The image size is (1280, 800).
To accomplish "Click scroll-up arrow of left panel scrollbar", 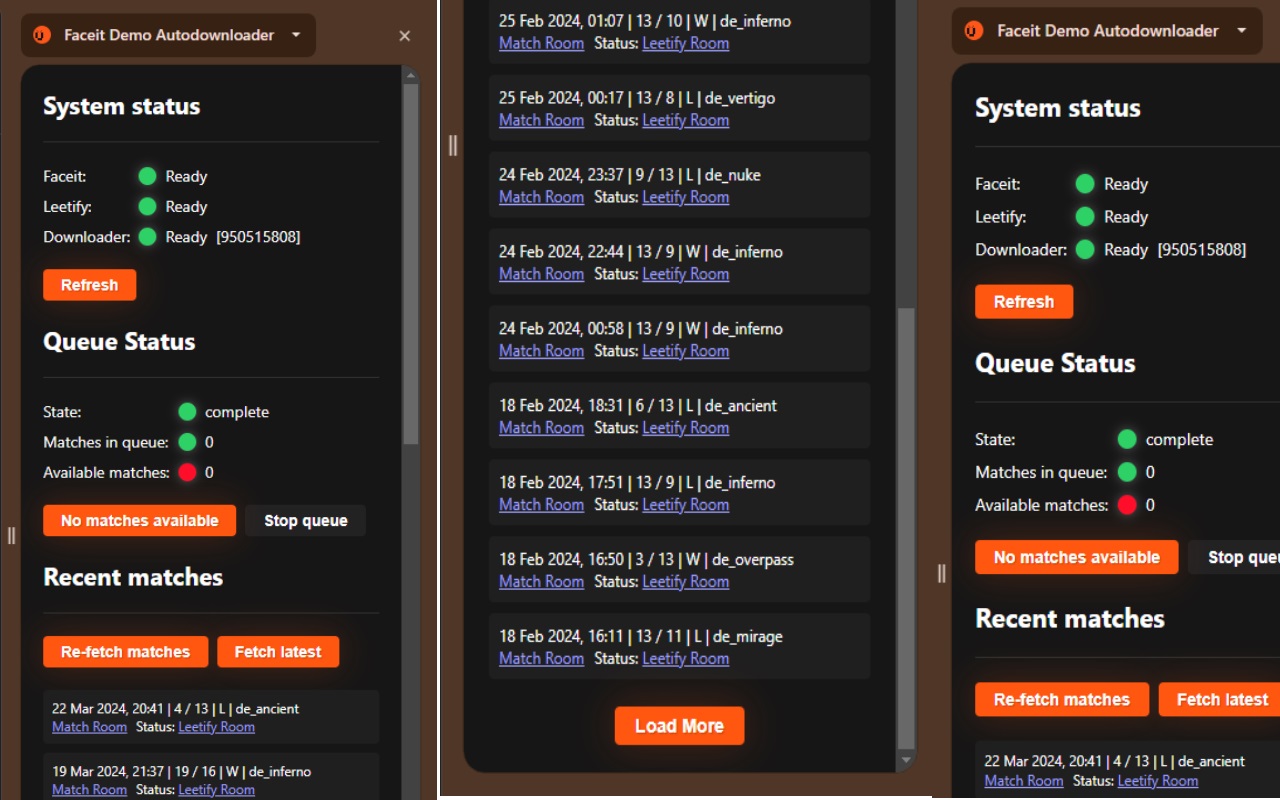I will (411, 74).
